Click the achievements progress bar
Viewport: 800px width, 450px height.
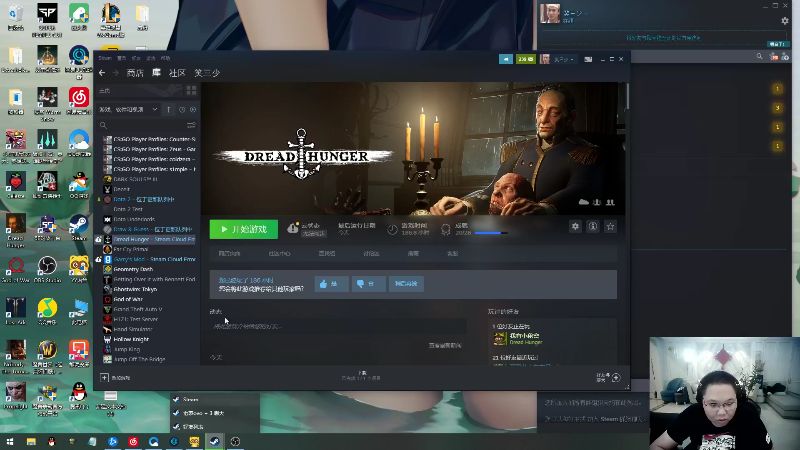coord(491,233)
